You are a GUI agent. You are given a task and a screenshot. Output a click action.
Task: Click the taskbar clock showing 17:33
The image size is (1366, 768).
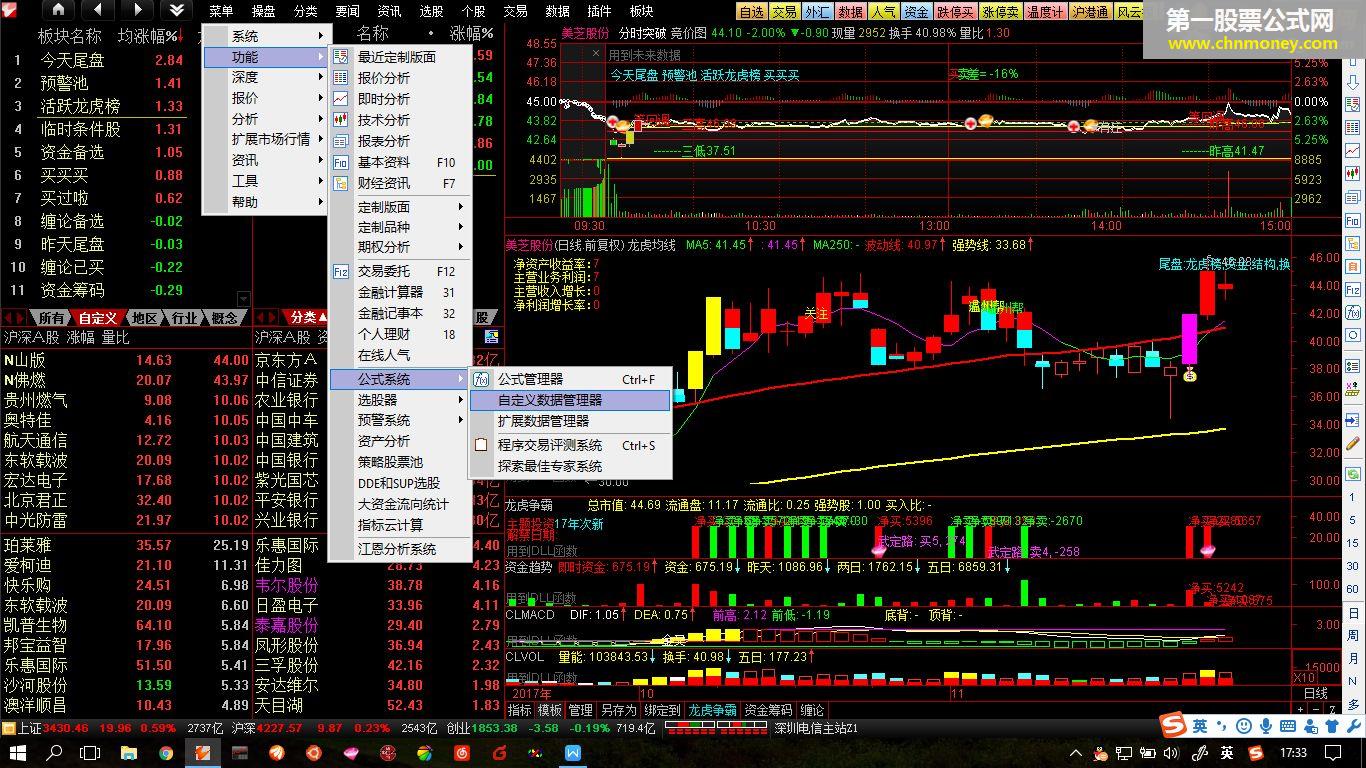pos(1293,752)
